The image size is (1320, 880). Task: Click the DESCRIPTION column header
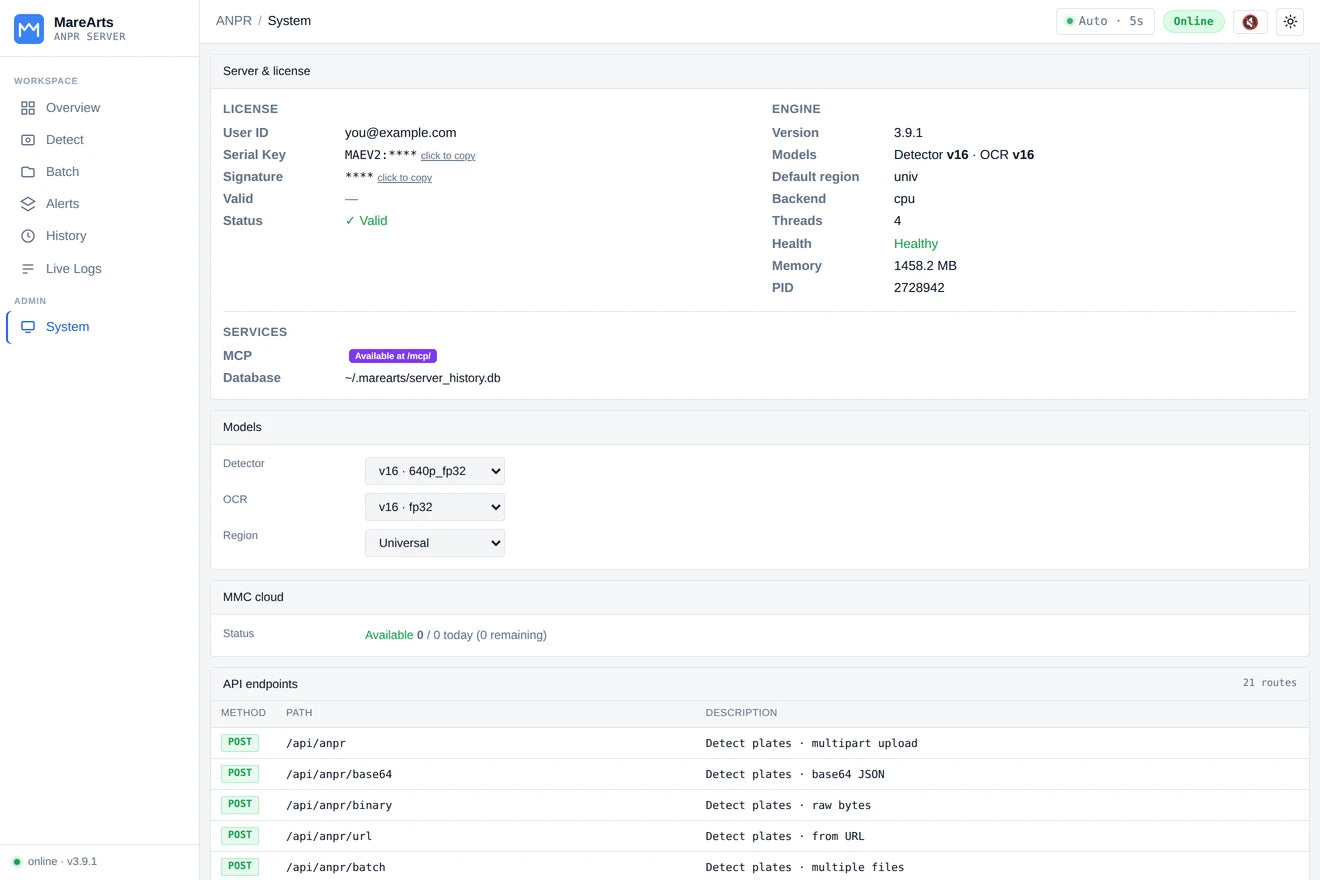tap(741, 713)
